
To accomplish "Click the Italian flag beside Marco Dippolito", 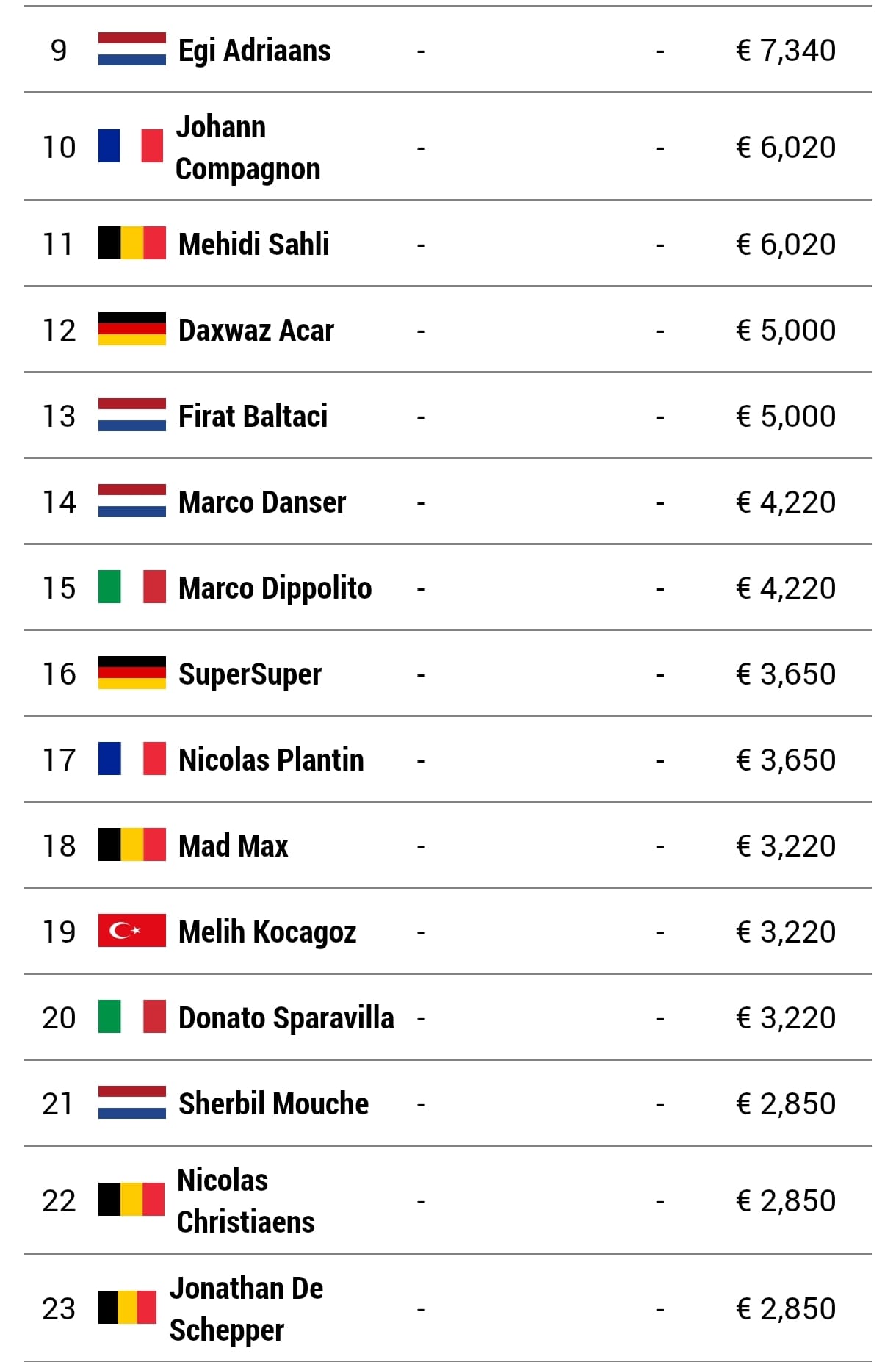I will click(132, 587).
